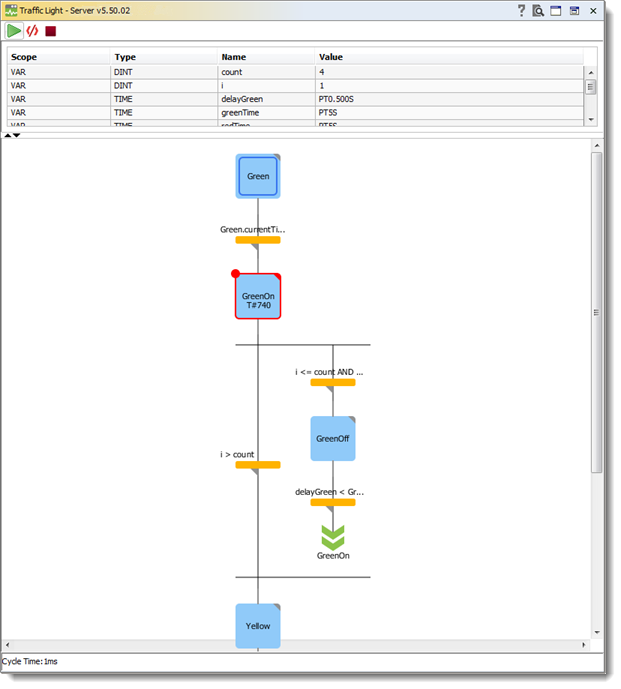621x689 pixels.
Task: Click the Green.currentTi... transition bar
Action: coord(258,240)
